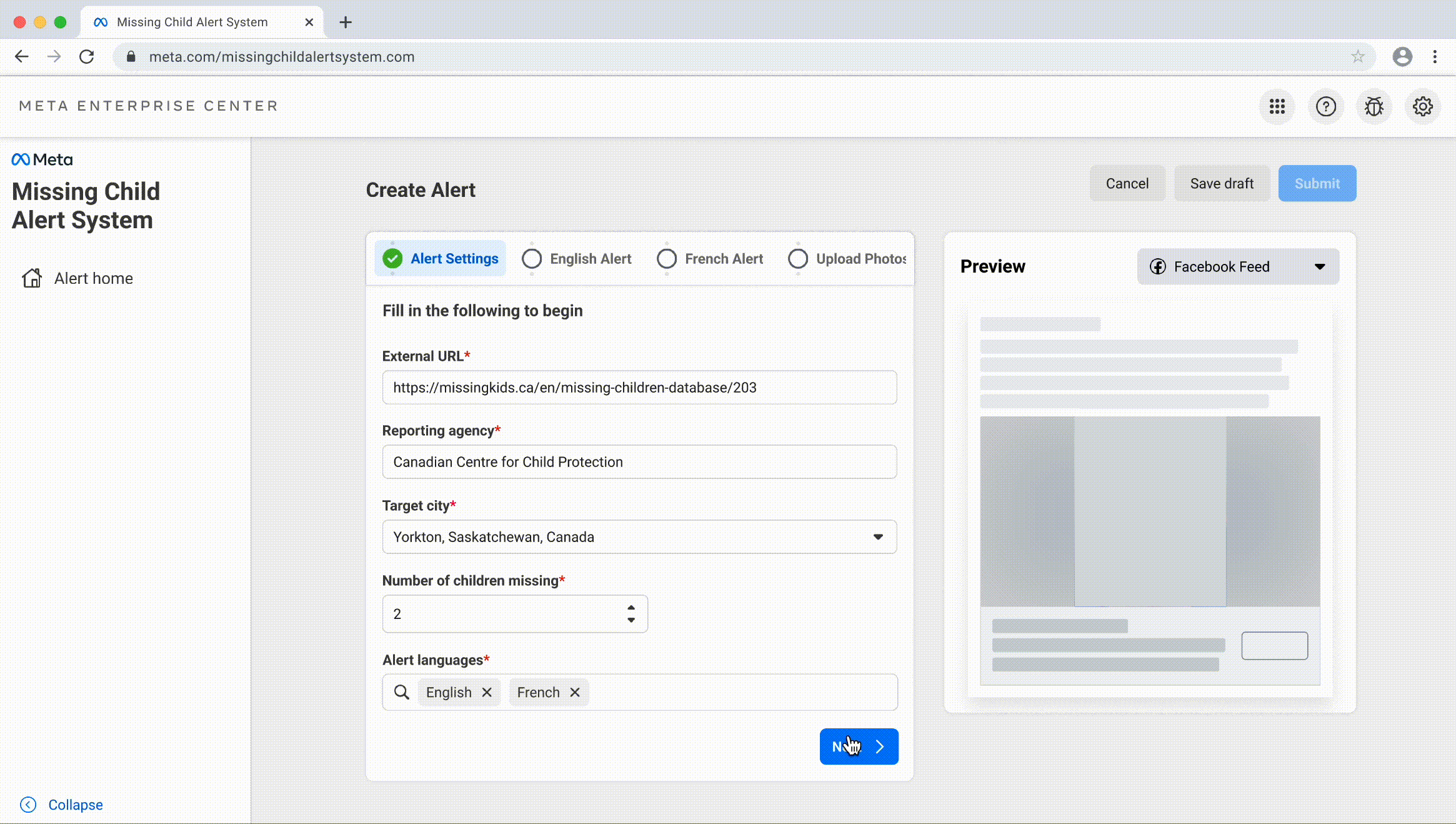Click the help question mark icon
Image resolution: width=1456 pixels, height=824 pixels.
tap(1325, 107)
